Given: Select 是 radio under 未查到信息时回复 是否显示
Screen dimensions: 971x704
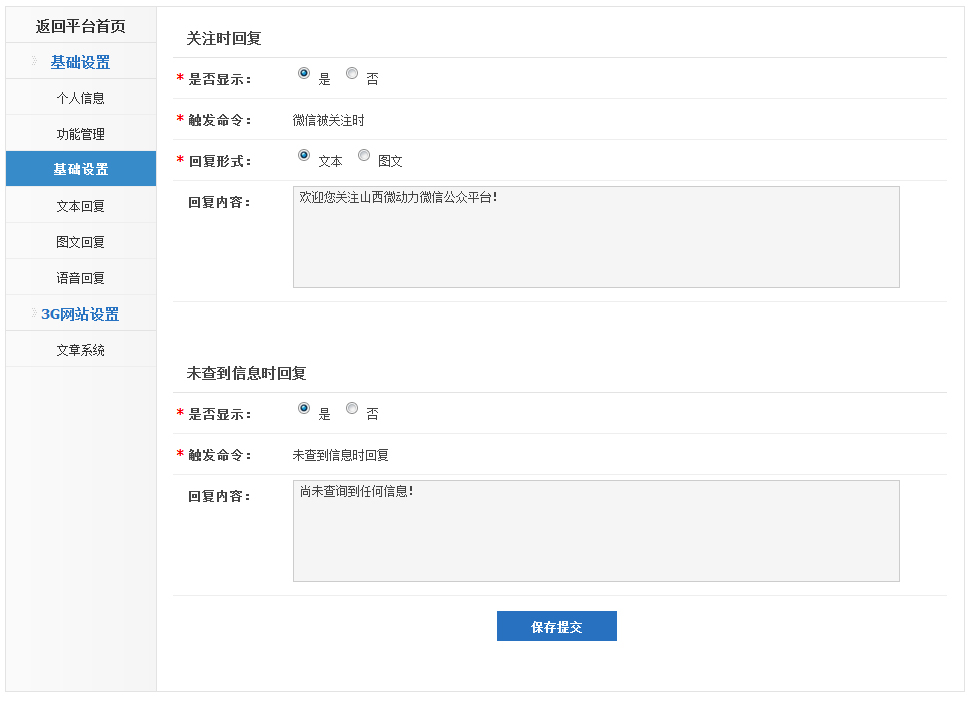Looking at the screenshot, I should tap(304, 408).
